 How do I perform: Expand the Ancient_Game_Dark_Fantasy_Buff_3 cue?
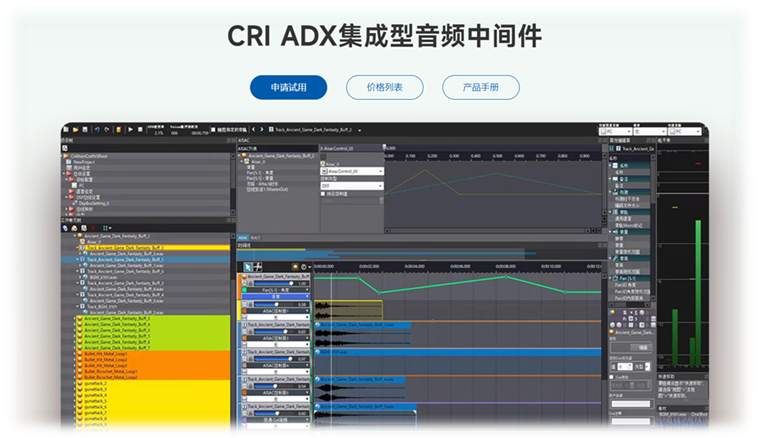coord(75,319)
